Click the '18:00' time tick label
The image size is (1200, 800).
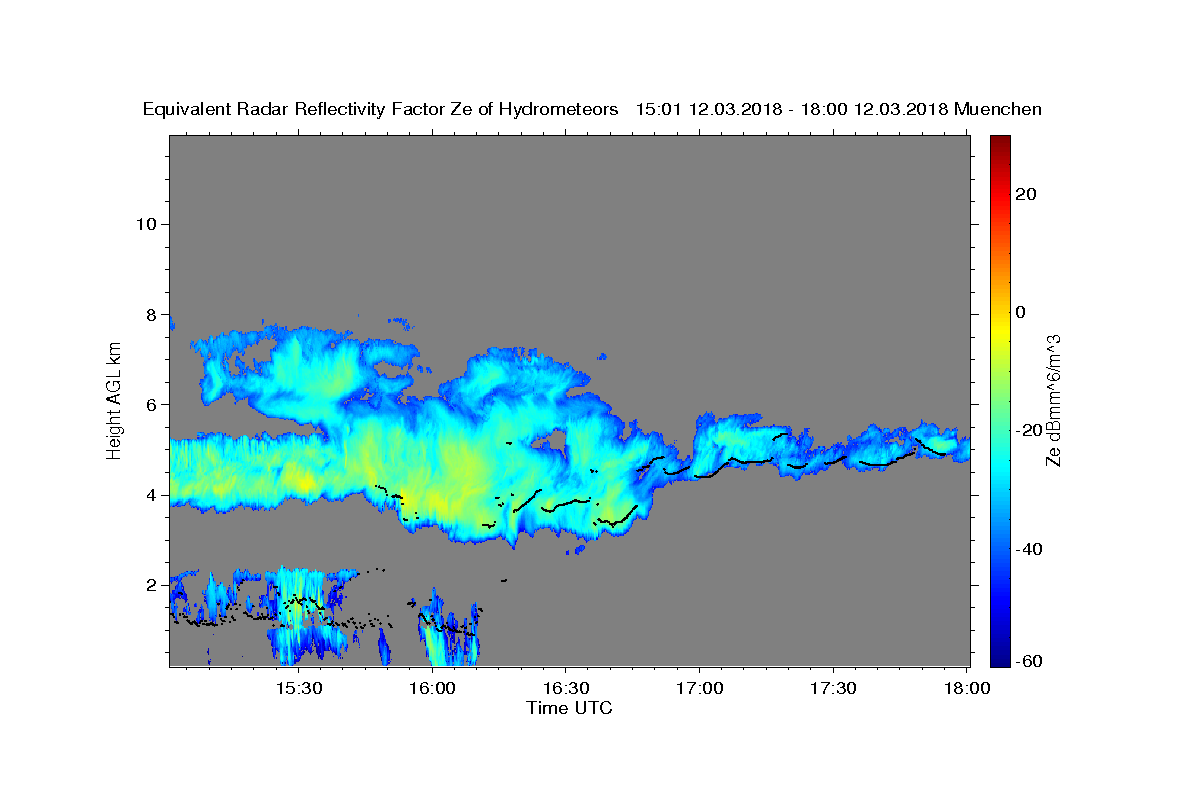click(966, 688)
